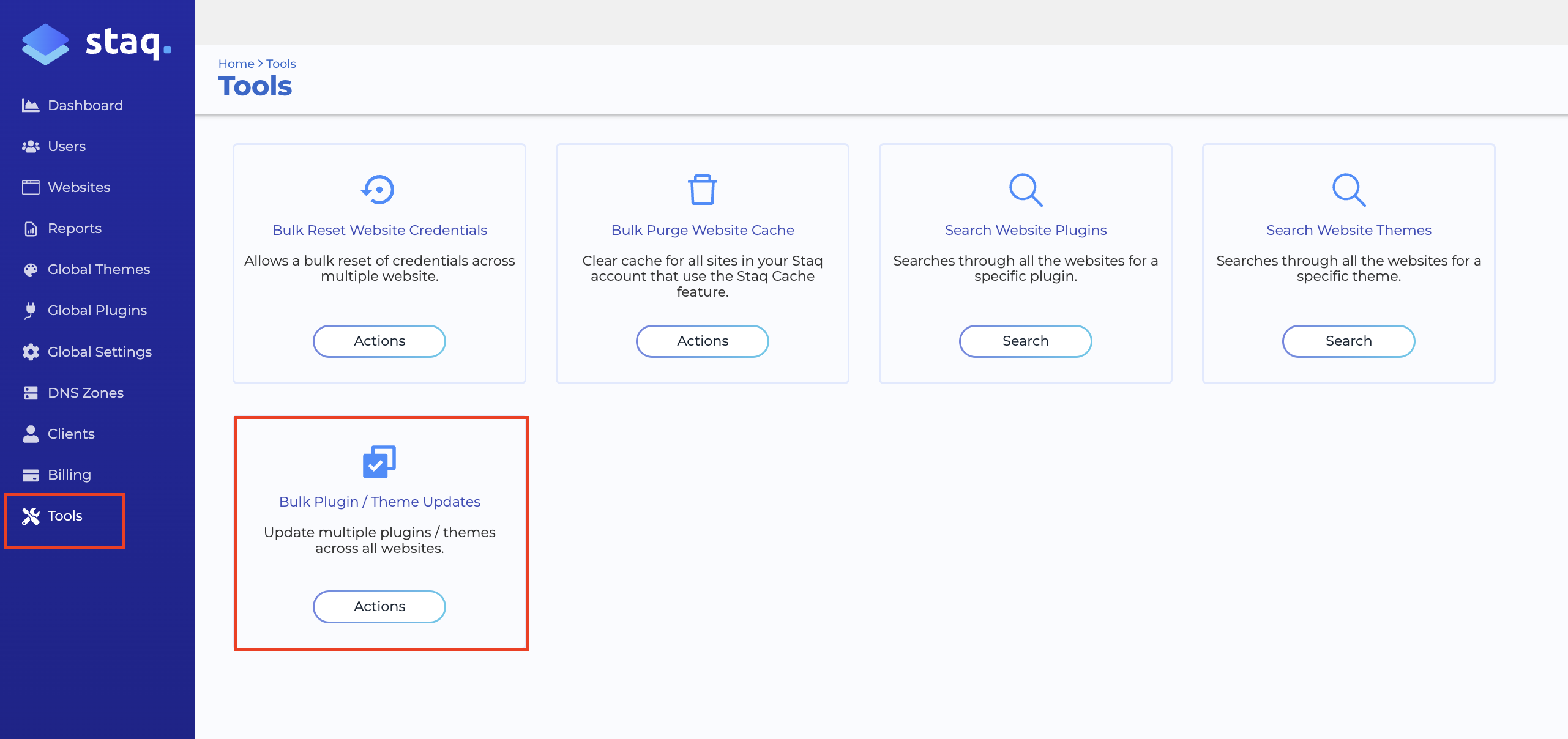Click the Home breadcrumb link
This screenshot has height=739, width=1568.
click(236, 64)
